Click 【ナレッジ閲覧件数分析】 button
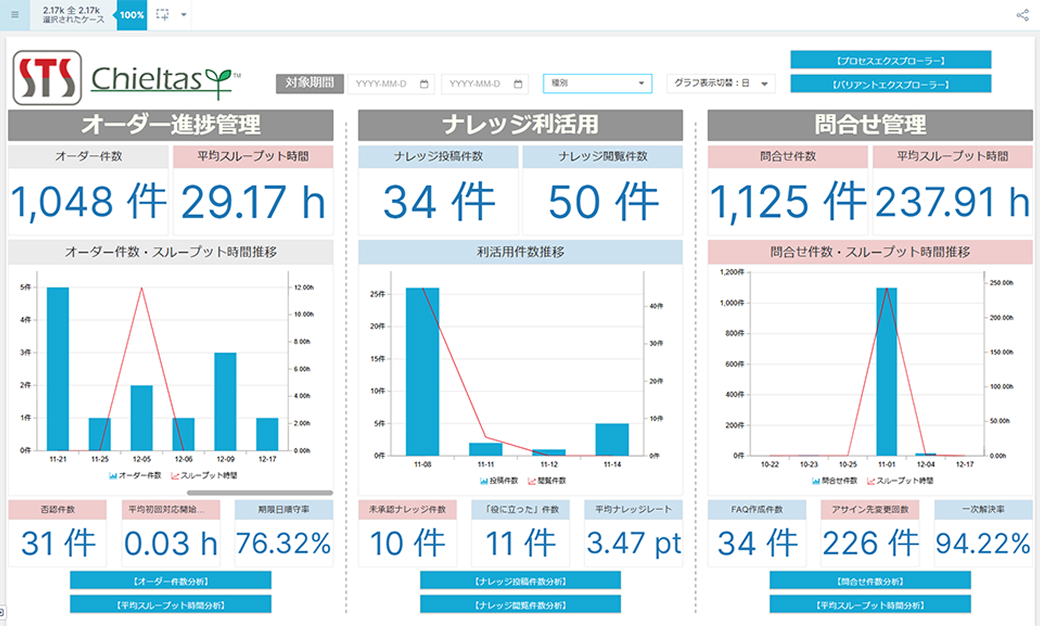The height and width of the screenshot is (626, 1040). tap(520, 604)
